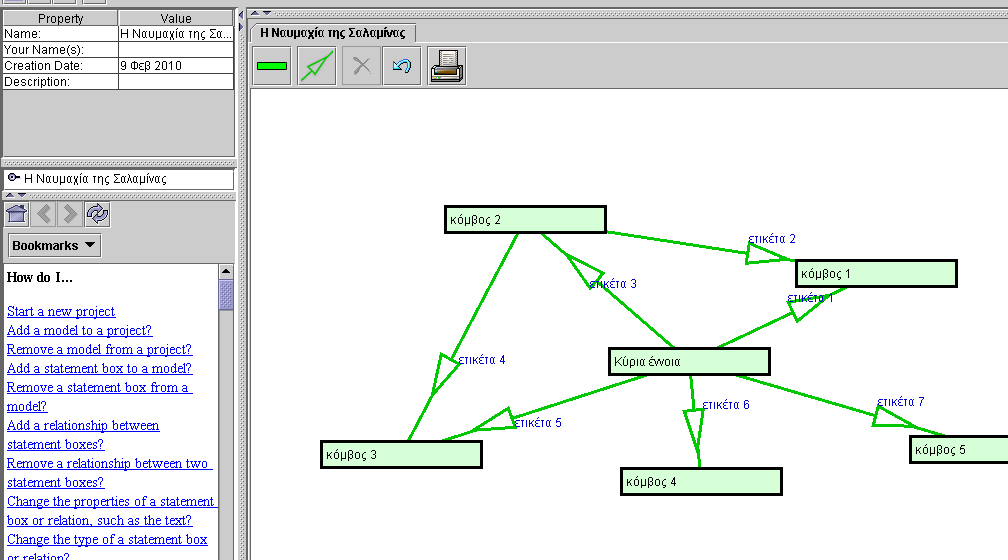Viewport: 1008px width, 560px height.
Task: Select the green statement box tool
Action: (272, 66)
